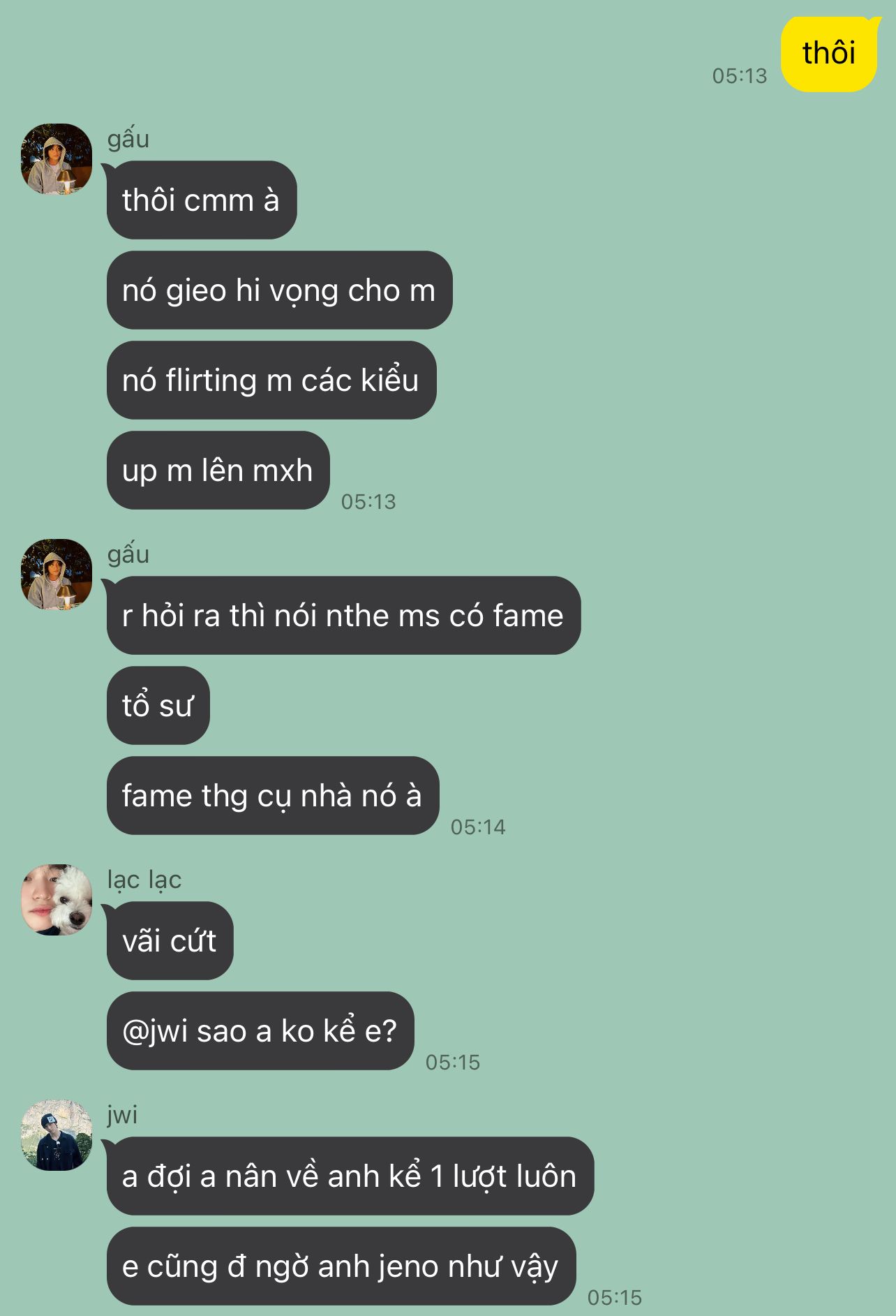Open jwi's profile picture
Image resolution: width=896 pixels, height=1316 pixels.
57,1135
